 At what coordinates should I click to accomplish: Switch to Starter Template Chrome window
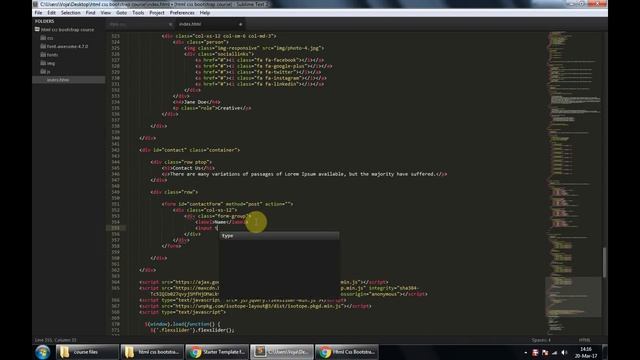pos(217,352)
